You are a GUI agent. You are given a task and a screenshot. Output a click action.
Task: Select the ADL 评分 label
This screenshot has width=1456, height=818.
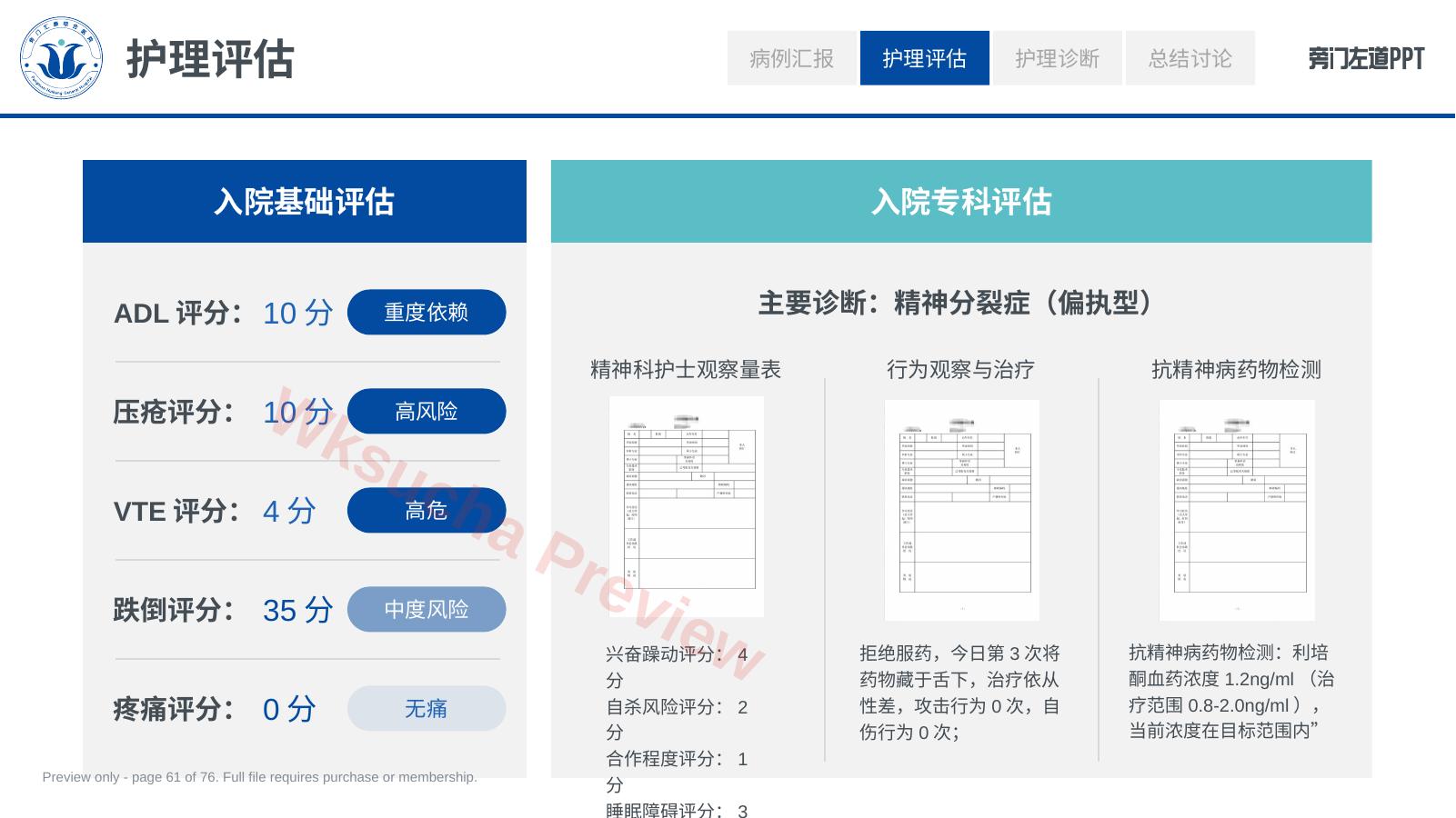point(178,313)
